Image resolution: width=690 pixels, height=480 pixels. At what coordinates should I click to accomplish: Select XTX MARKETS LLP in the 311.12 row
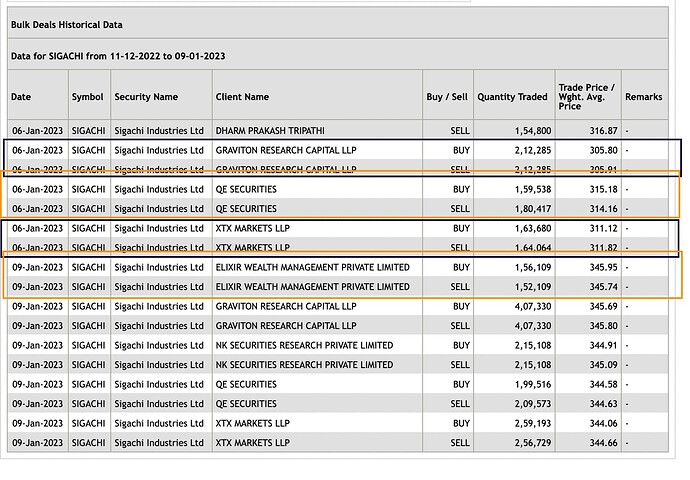coord(253,228)
